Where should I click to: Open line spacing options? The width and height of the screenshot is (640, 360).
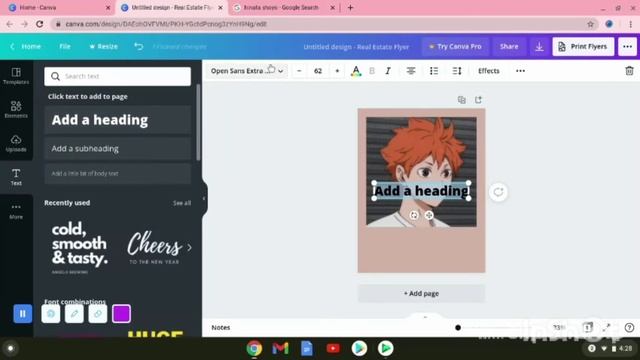click(x=457, y=71)
